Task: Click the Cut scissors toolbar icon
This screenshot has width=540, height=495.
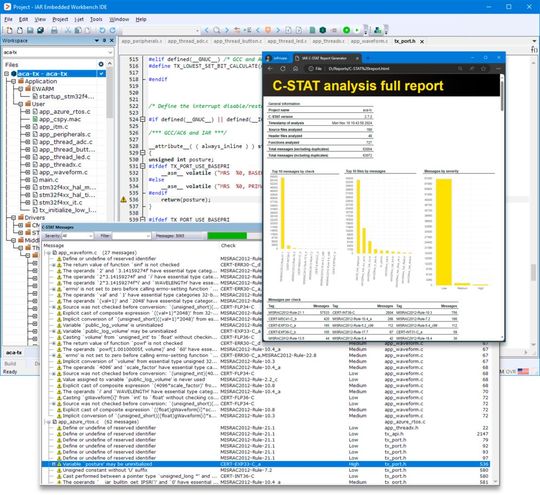Action: pos(68,30)
